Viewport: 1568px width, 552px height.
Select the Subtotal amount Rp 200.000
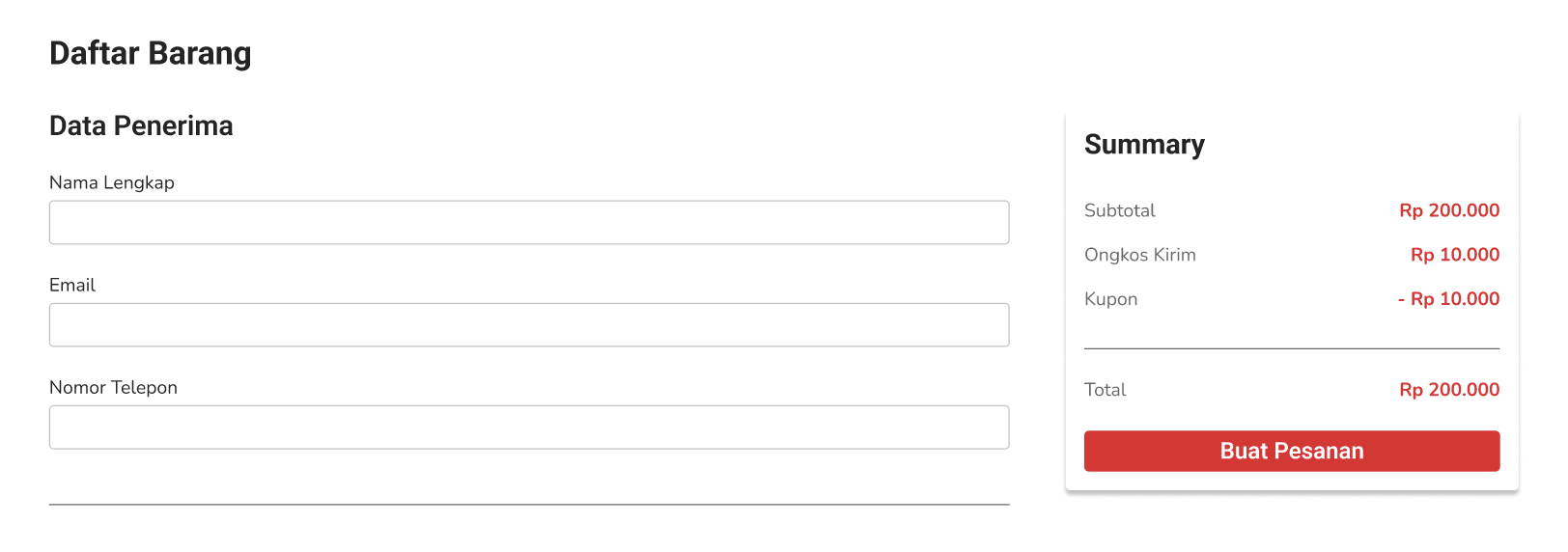point(1449,210)
